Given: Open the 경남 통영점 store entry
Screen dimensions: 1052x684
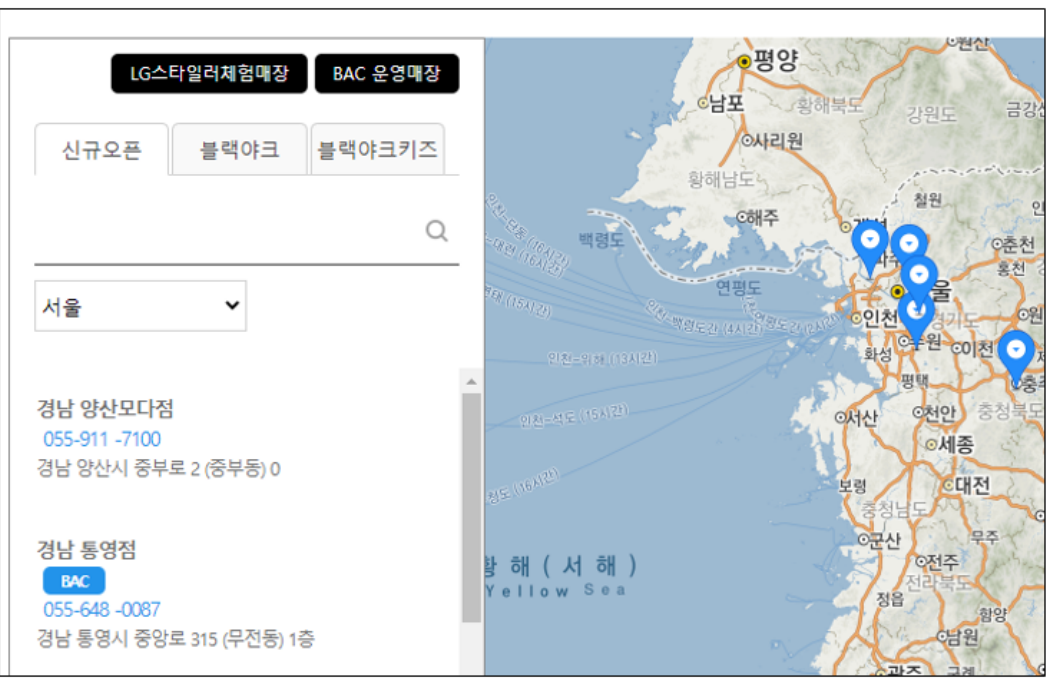Looking at the screenshot, I should (87, 550).
